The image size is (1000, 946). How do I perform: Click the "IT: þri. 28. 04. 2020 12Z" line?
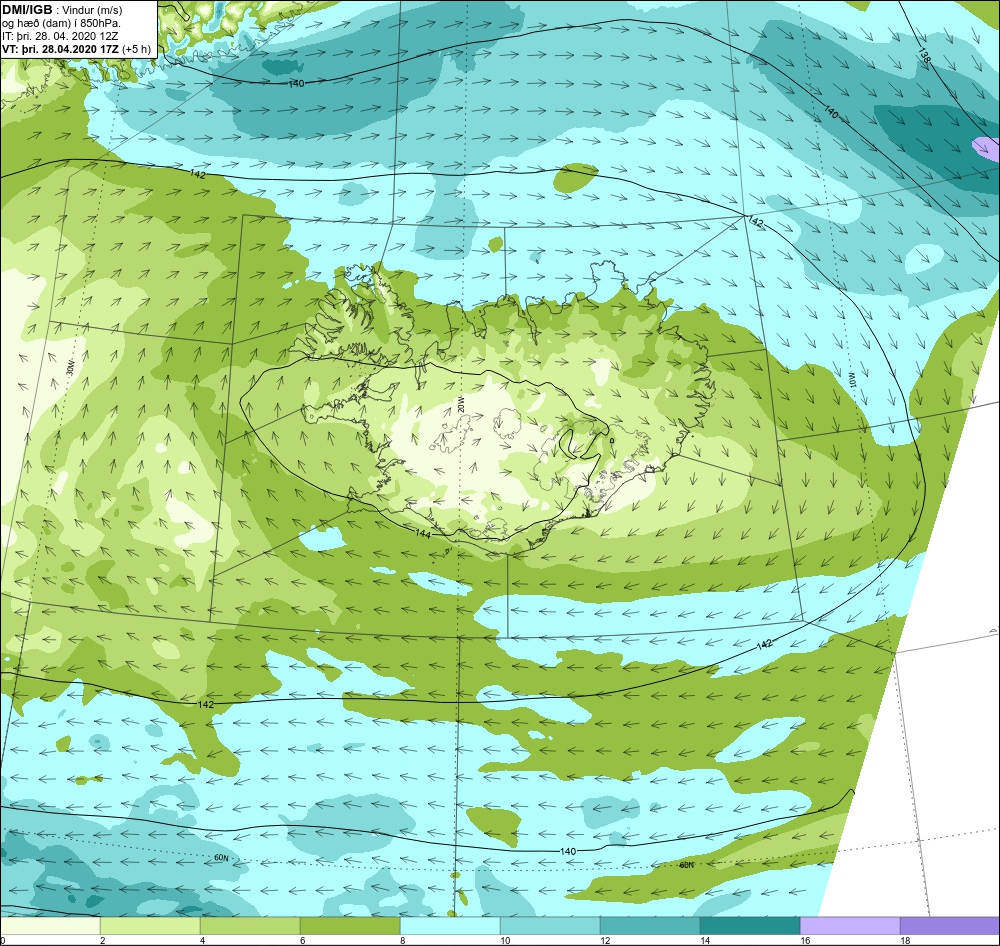click(x=60, y=36)
